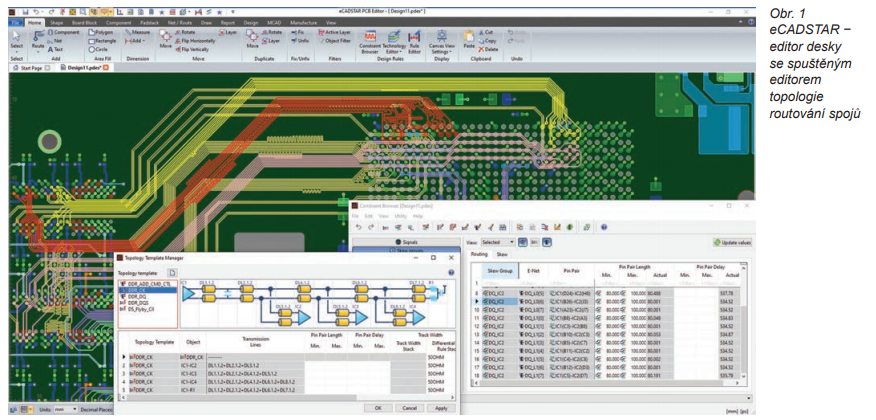Click Move in the Move group
The image size is (876, 420).
tap(165, 39)
